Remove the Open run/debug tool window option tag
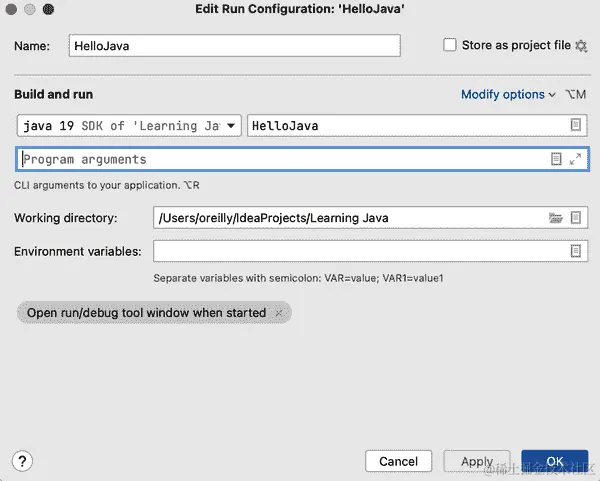 [x=279, y=313]
